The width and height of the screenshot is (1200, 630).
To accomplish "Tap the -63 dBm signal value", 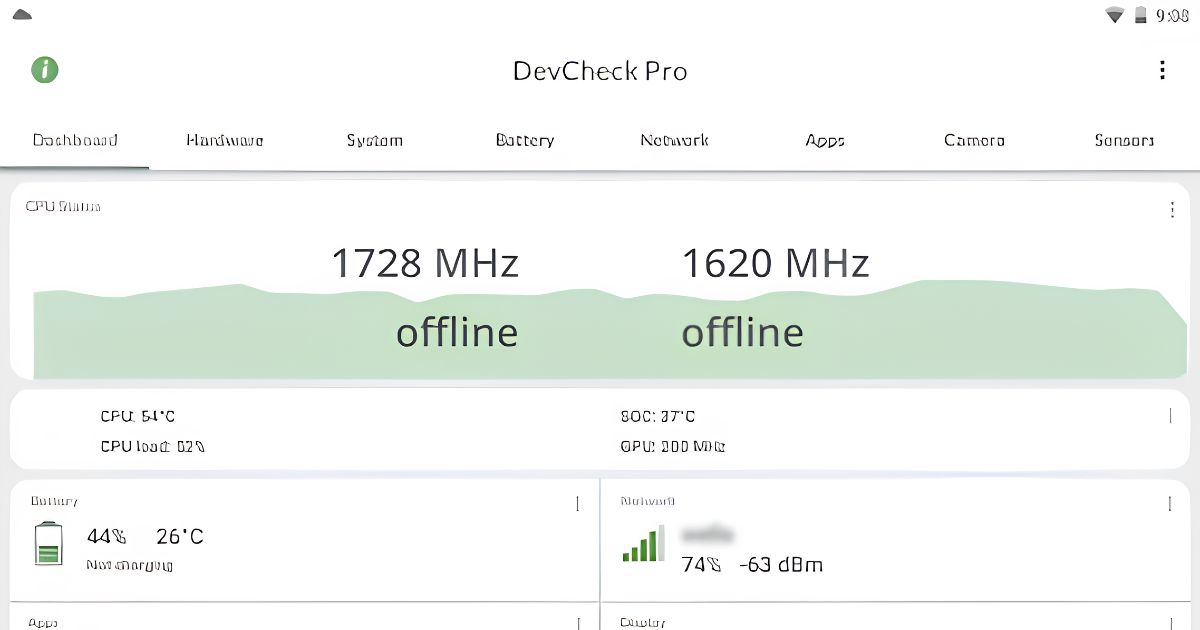I will pyautogui.click(x=781, y=565).
